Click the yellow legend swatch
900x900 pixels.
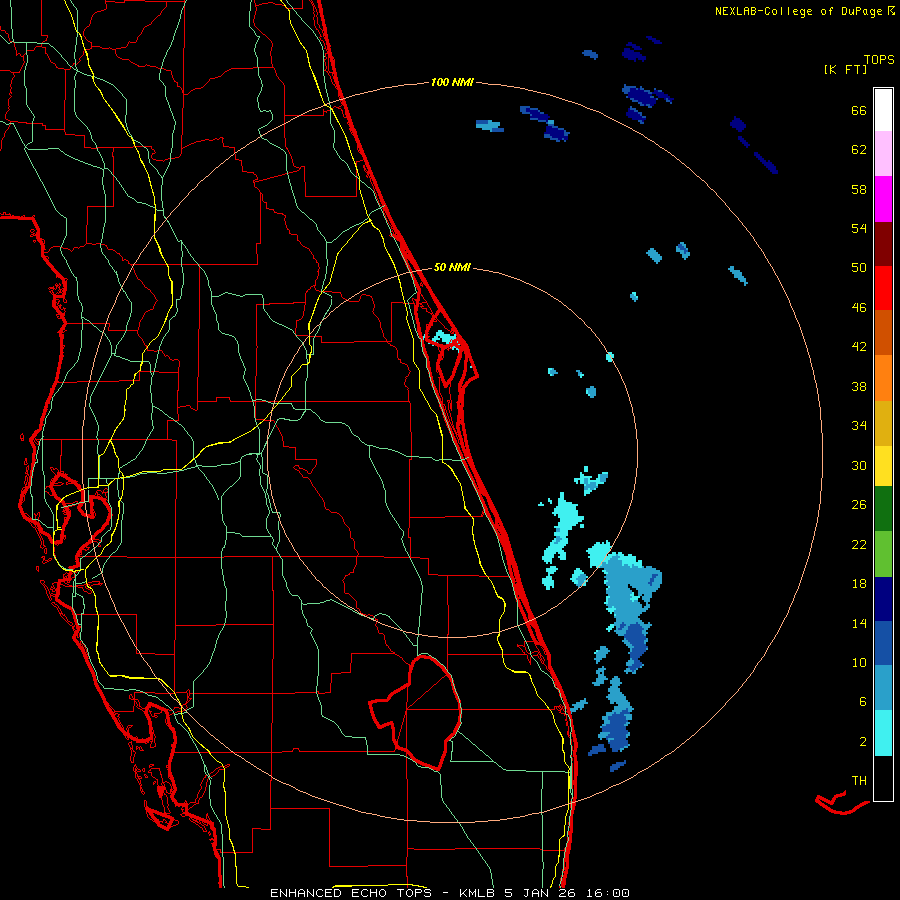(883, 466)
